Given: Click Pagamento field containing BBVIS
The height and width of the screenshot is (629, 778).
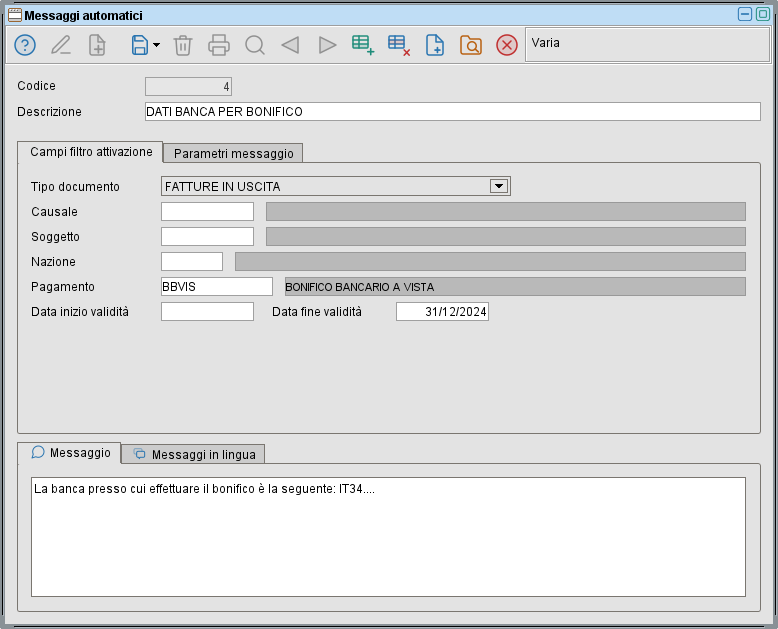Looking at the screenshot, I should 217,287.
